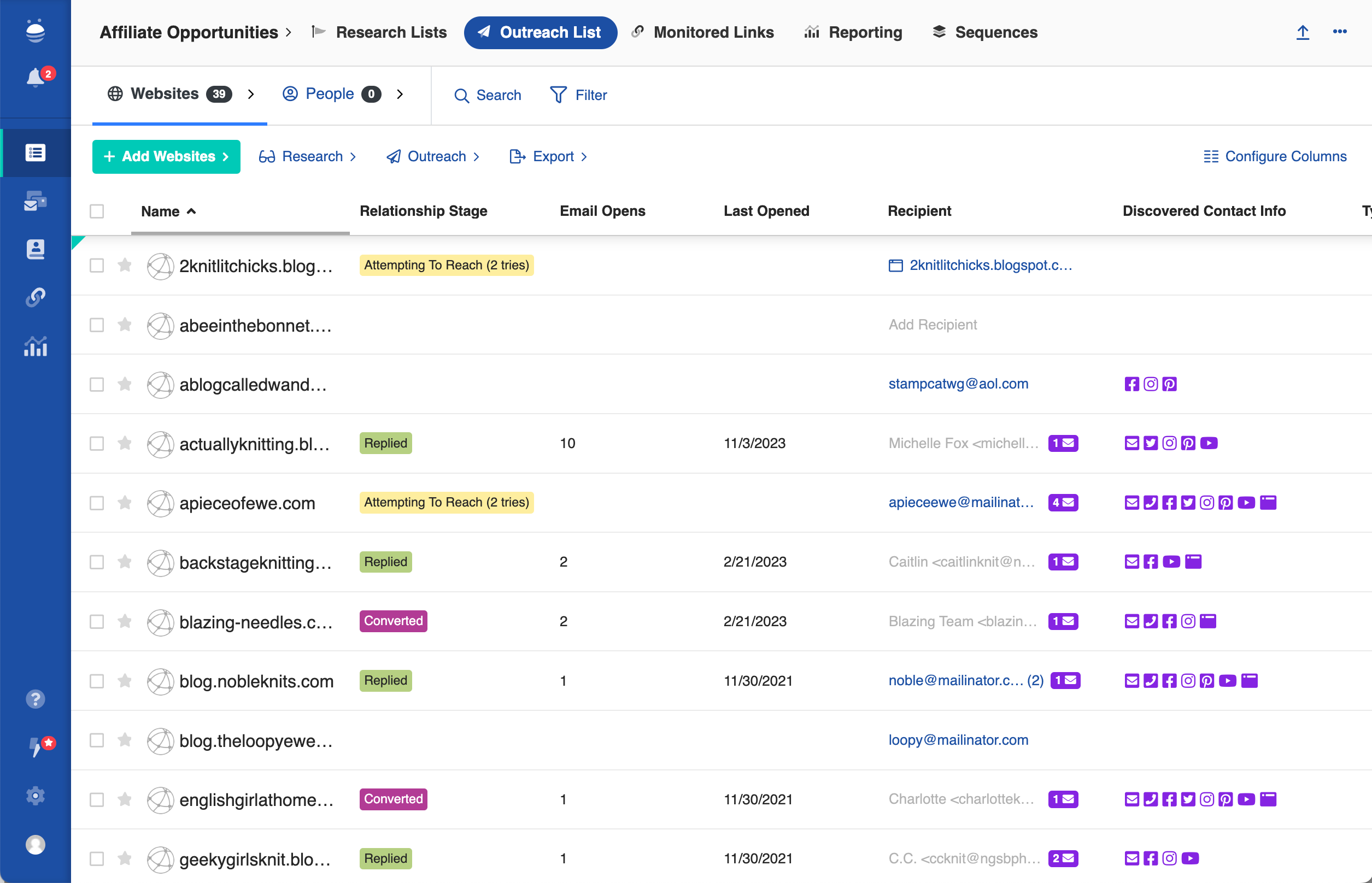Open the settings gear in sidebar
The width and height of the screenshot is (1372, 883).
click(x=36, y=795)
